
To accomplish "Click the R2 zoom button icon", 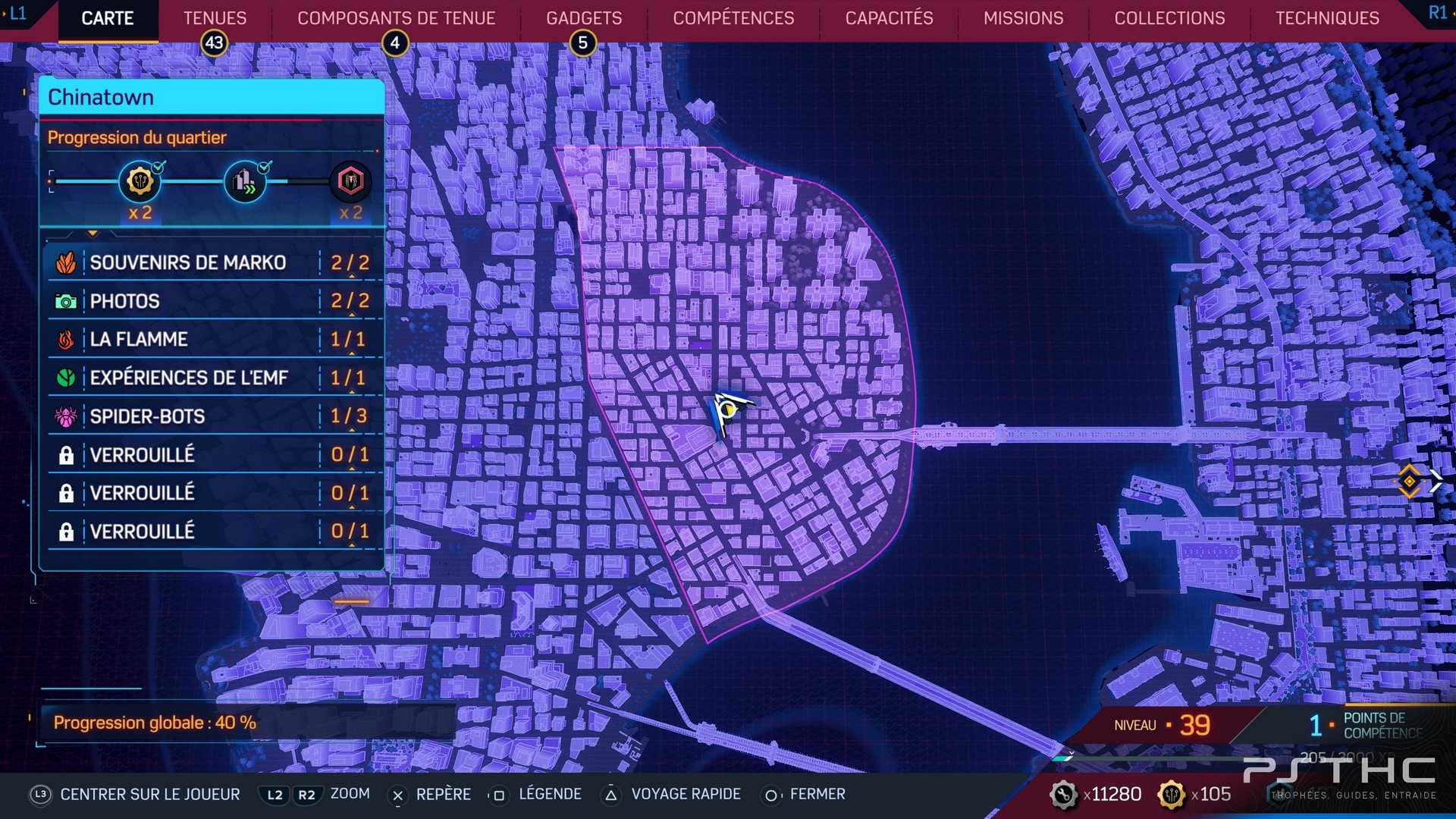I will pos(306,795).
